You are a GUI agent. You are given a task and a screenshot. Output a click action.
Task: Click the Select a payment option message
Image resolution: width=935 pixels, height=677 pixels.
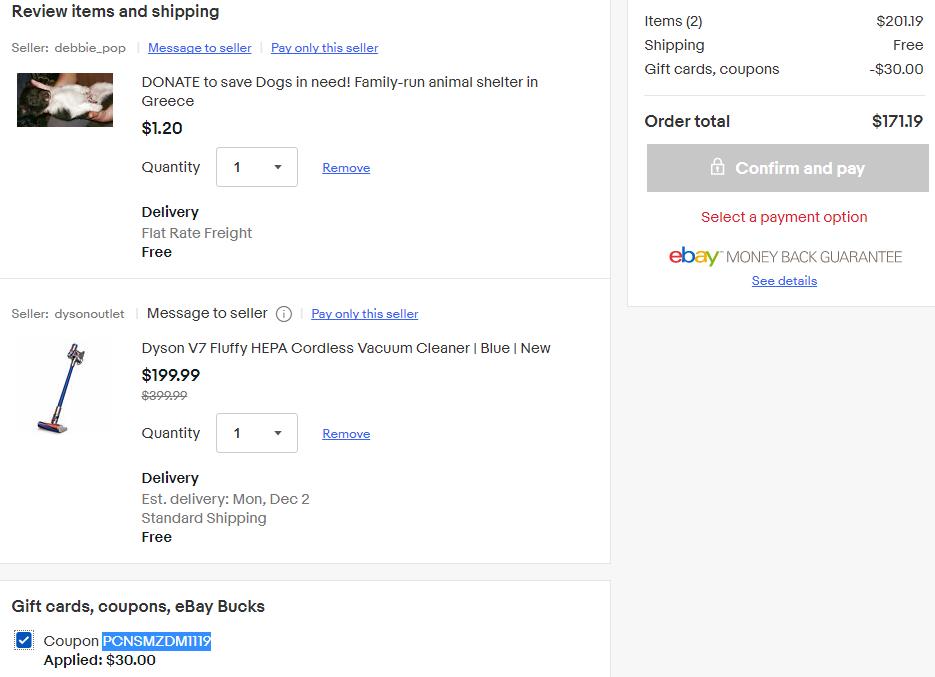click(784, 217)
